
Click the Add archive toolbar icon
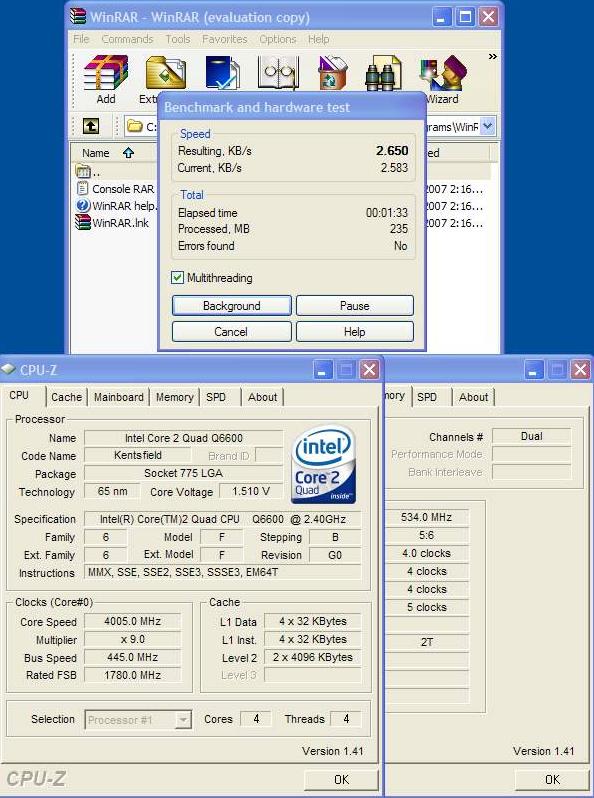[x=106, y=73]
